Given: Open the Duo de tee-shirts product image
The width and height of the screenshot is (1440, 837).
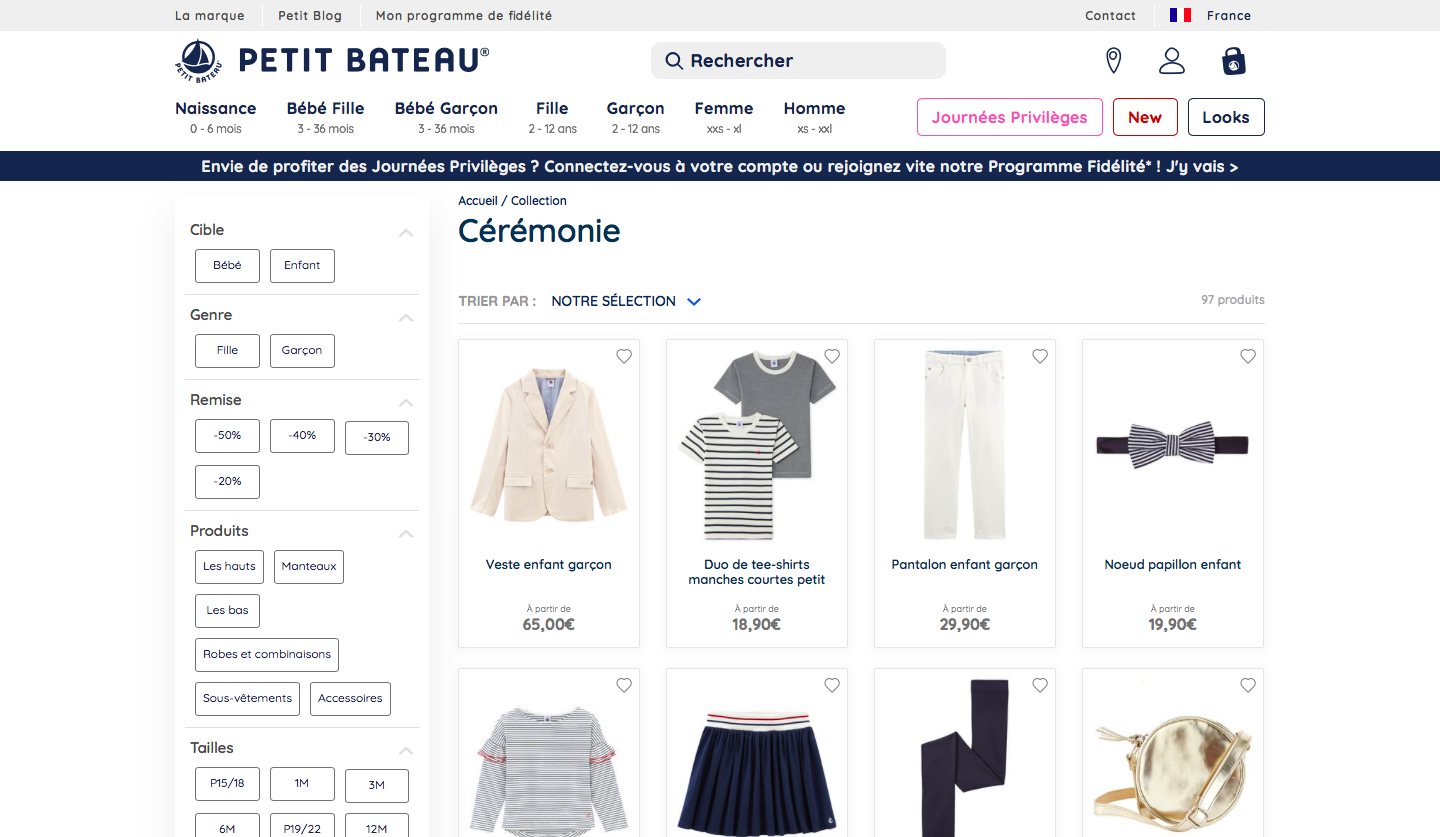Looking at the screenshot, I should (x=757, y=445).
